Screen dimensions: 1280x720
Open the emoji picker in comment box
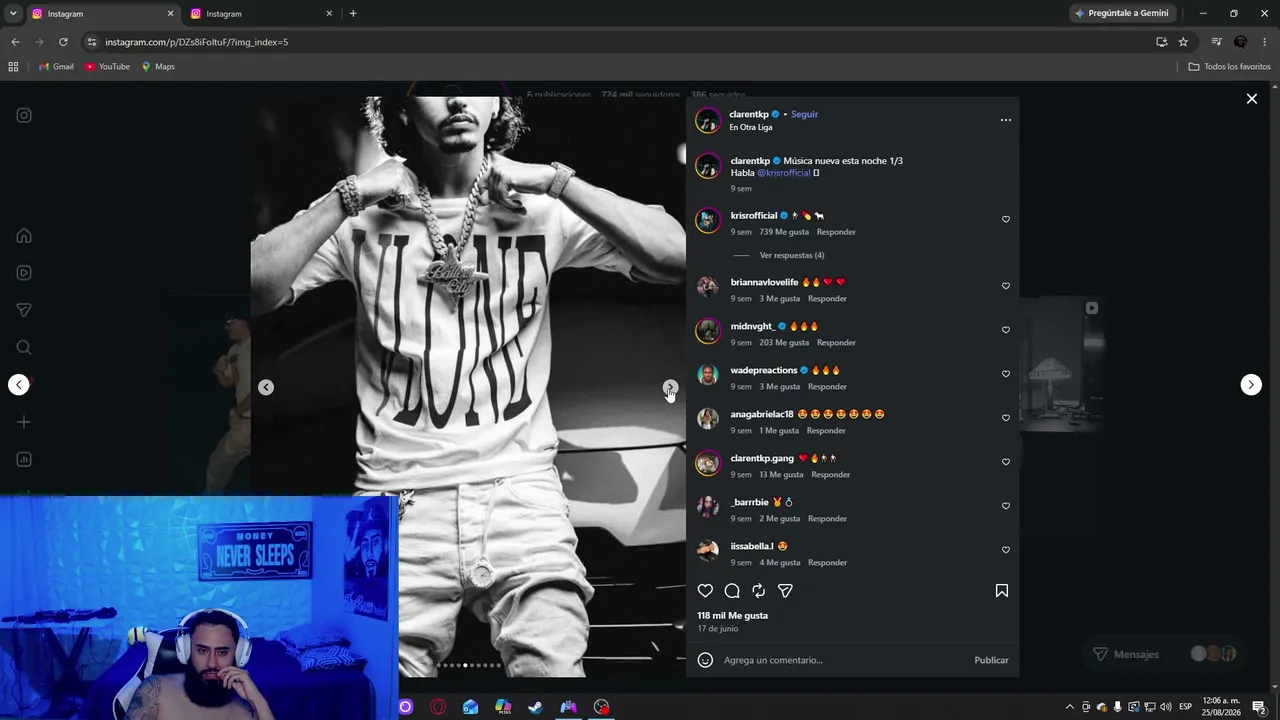pyautogui.click(x=705, y=660)
